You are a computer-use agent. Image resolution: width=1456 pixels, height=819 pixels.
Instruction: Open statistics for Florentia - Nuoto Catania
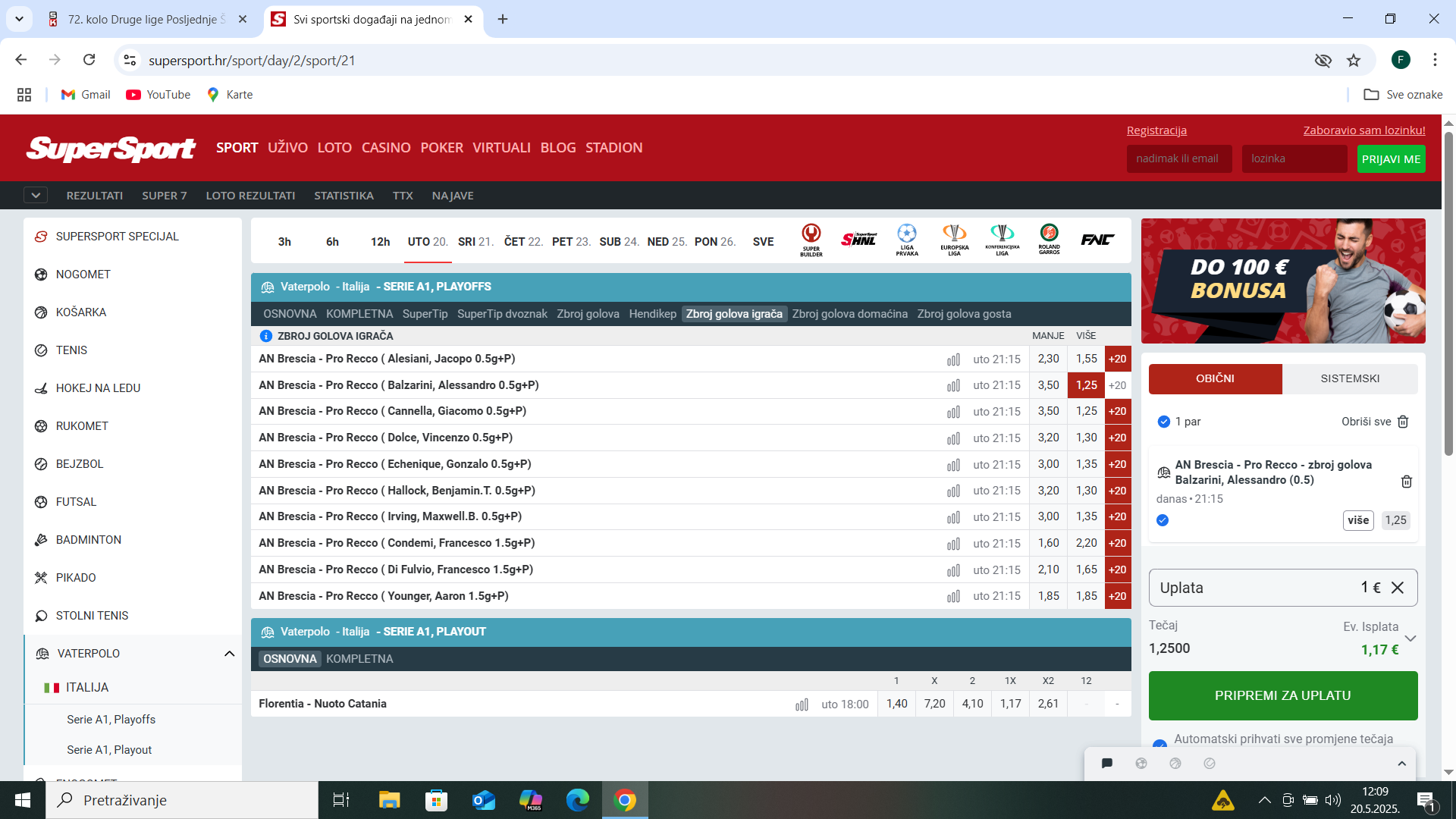(x=802, y=704)
